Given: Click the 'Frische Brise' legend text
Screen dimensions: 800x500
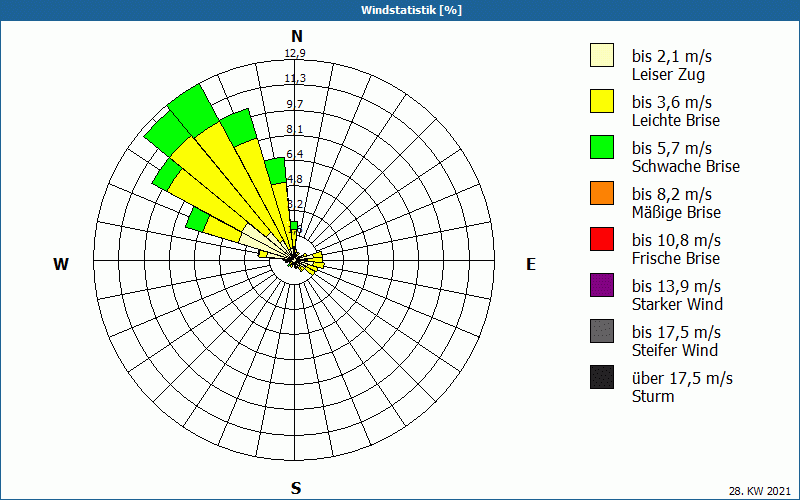Looking at the screenshot, I should pyautogui.click(x=676, y=258).
